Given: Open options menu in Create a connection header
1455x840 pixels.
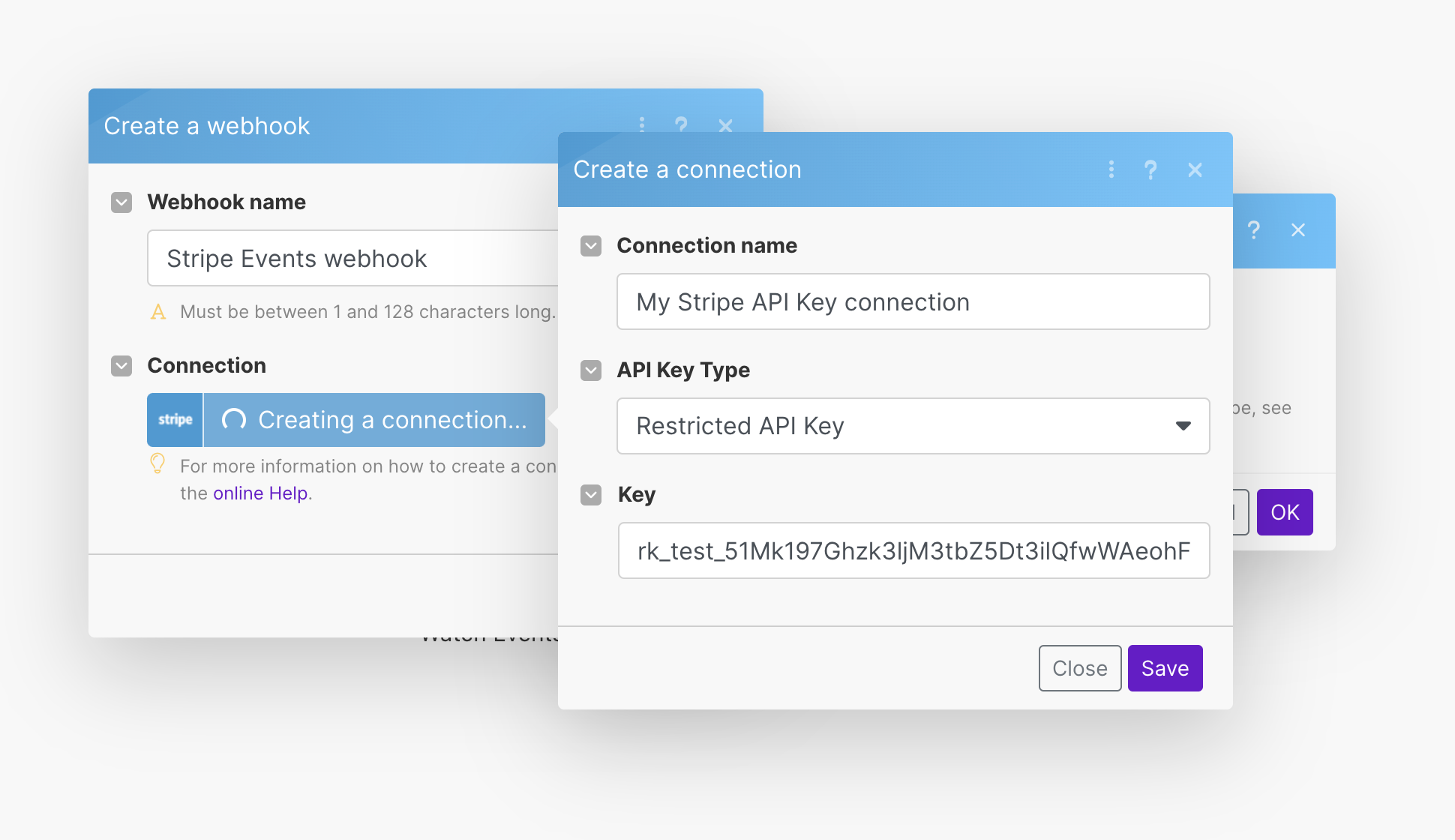Looking at the screenshot, I should [1111, 169].
